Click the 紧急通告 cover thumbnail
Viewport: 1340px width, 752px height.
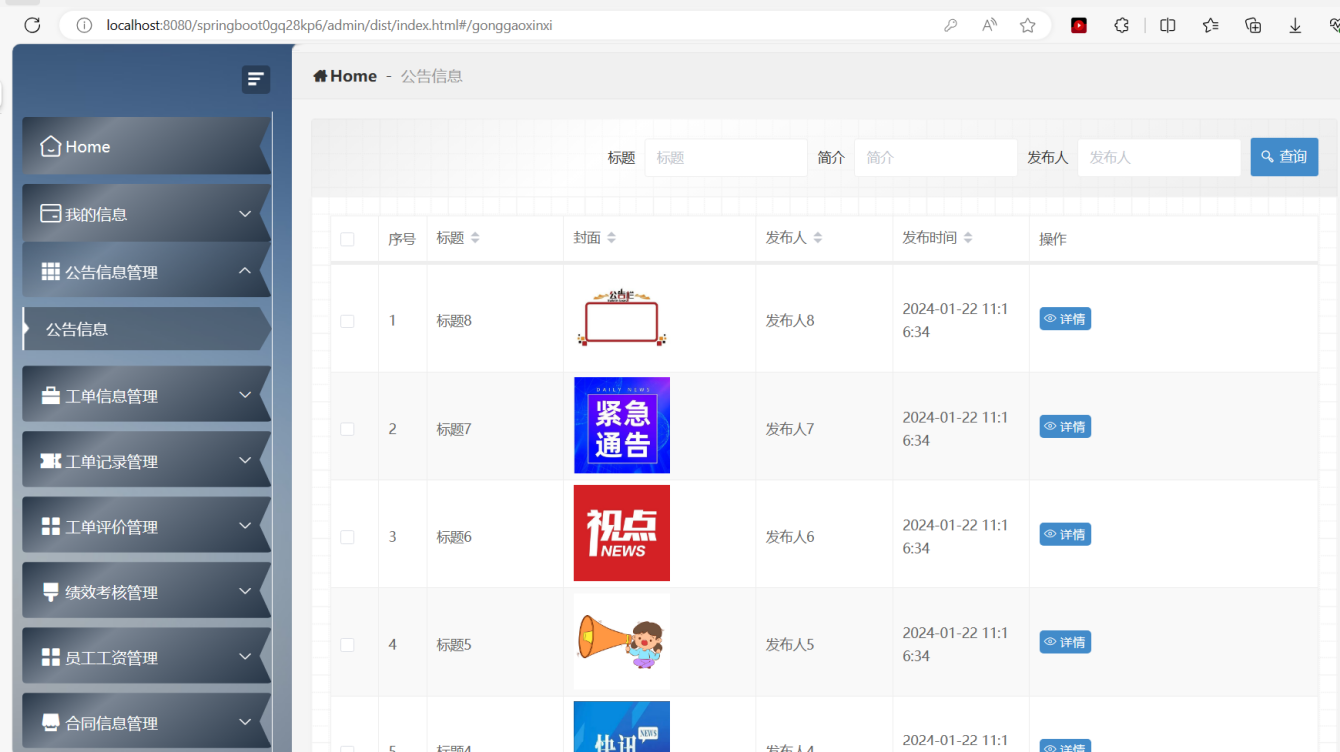click(x=622, y=425)
